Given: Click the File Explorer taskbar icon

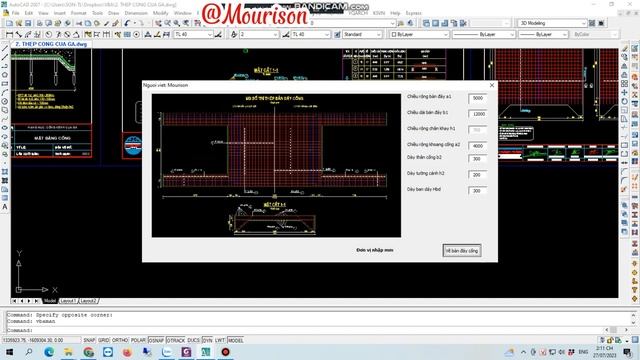Looking at the screenshot, I should pyautogui.click(x=68, y=352).
